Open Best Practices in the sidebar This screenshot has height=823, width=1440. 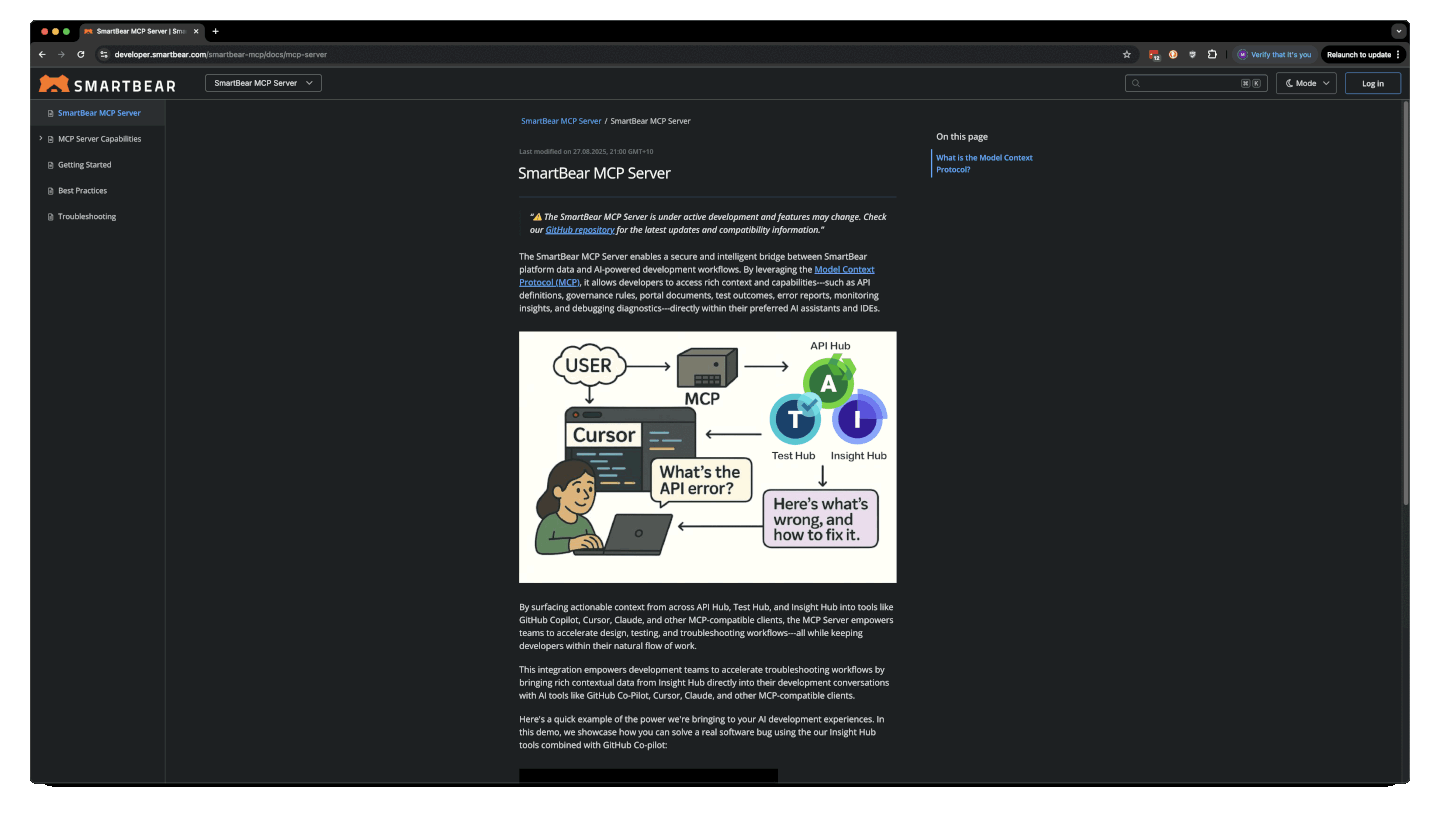pyautogui.click(x=82, y=191)
